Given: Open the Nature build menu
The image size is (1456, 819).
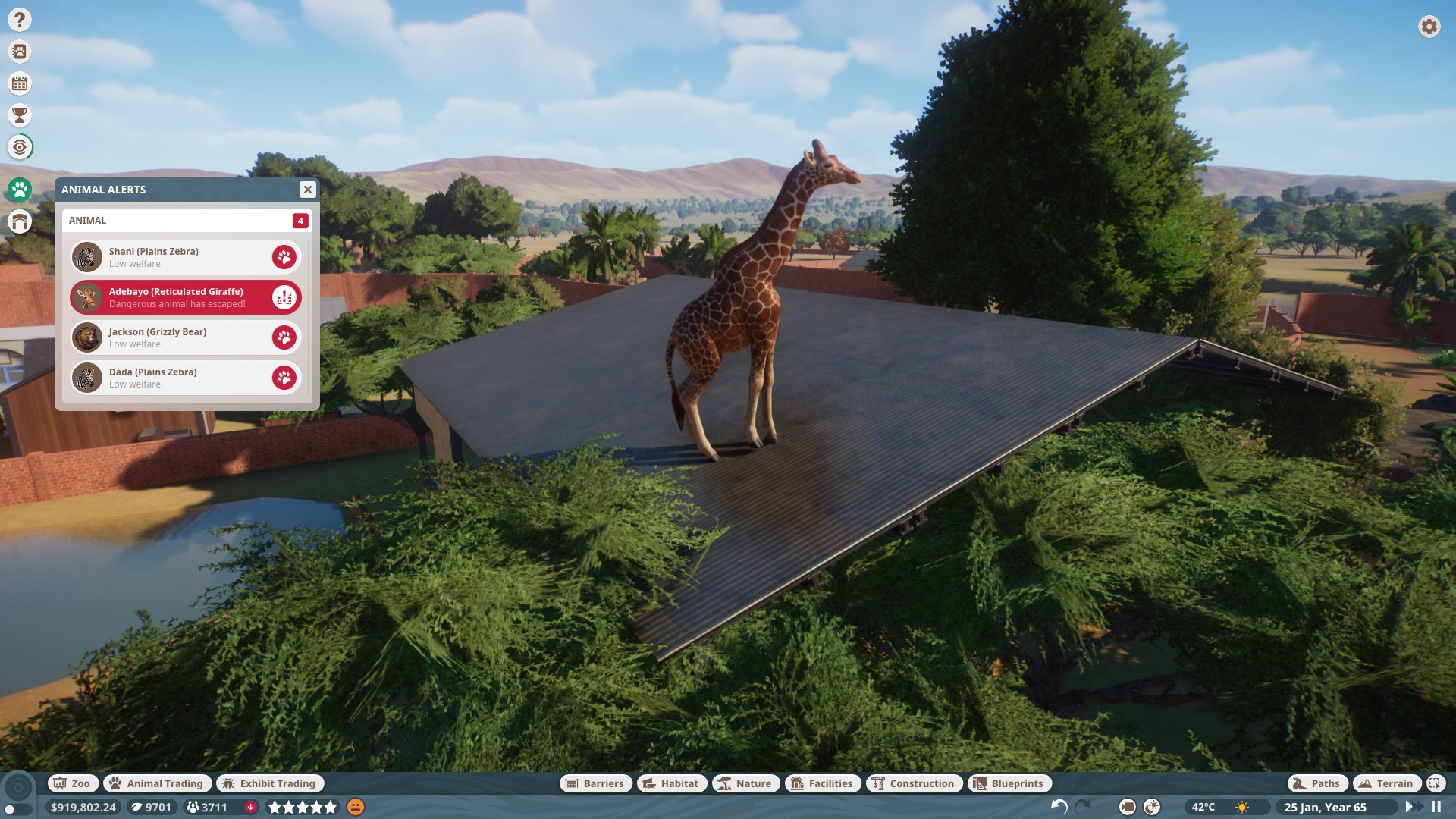Looking at the screenshot, I should click(745, 783).
